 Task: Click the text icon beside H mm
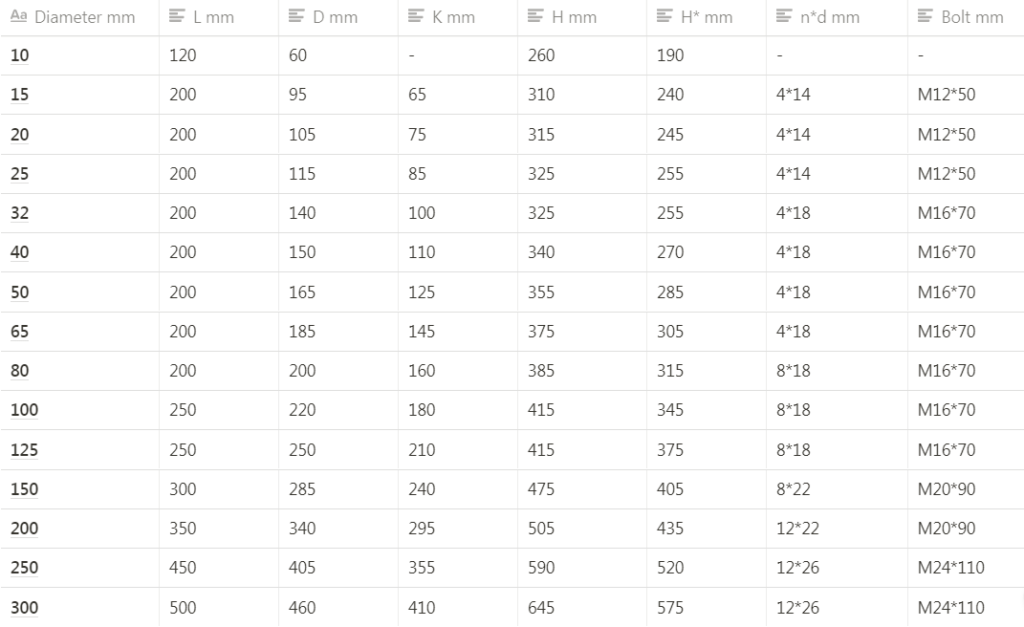[x=535, y=17]
